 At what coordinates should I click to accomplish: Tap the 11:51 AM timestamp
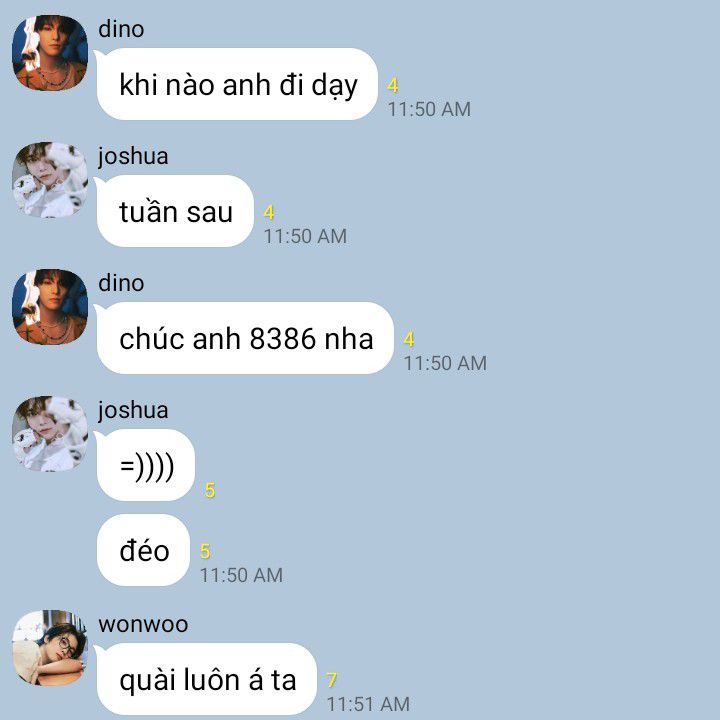[368, 704]
